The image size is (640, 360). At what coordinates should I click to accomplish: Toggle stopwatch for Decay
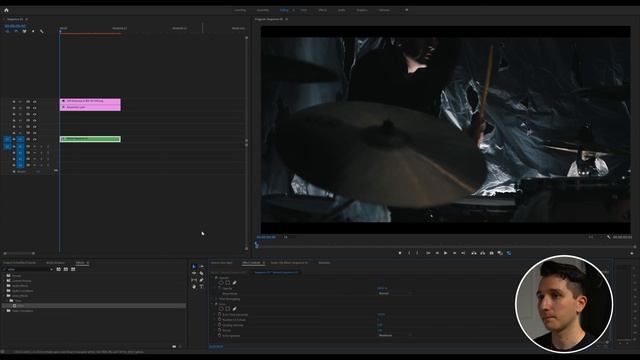pos(219,330)
